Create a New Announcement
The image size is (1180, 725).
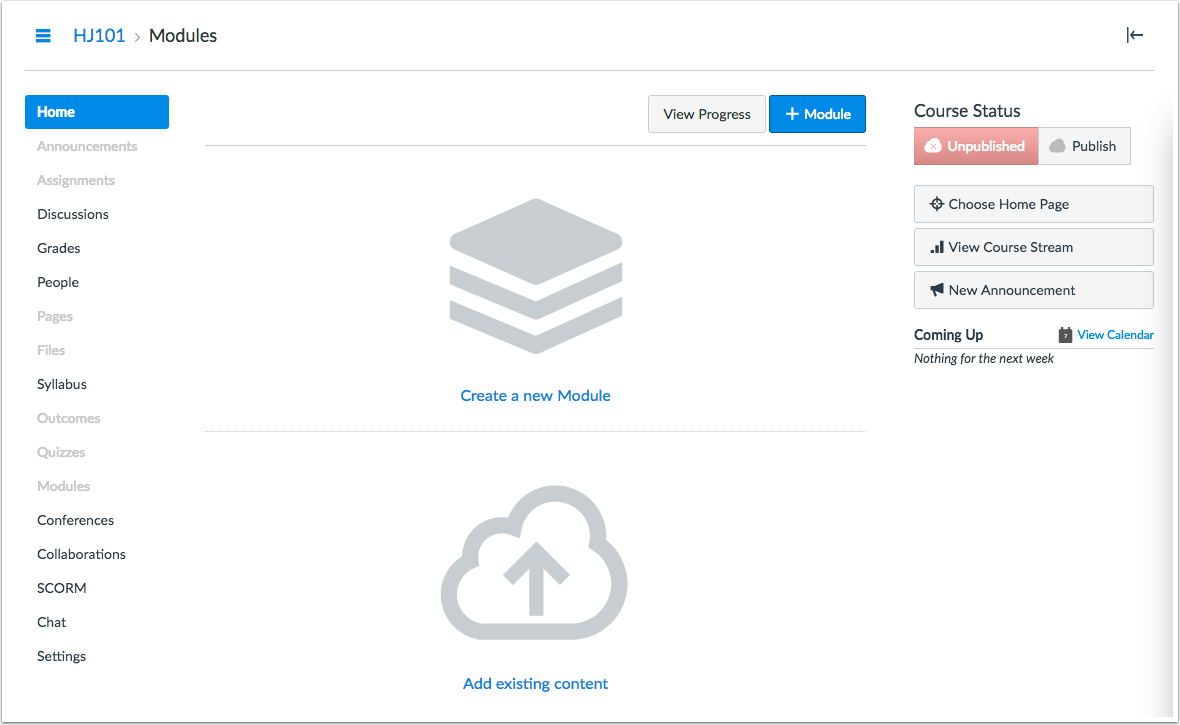pyautogui.click(x=1033, y=290)
